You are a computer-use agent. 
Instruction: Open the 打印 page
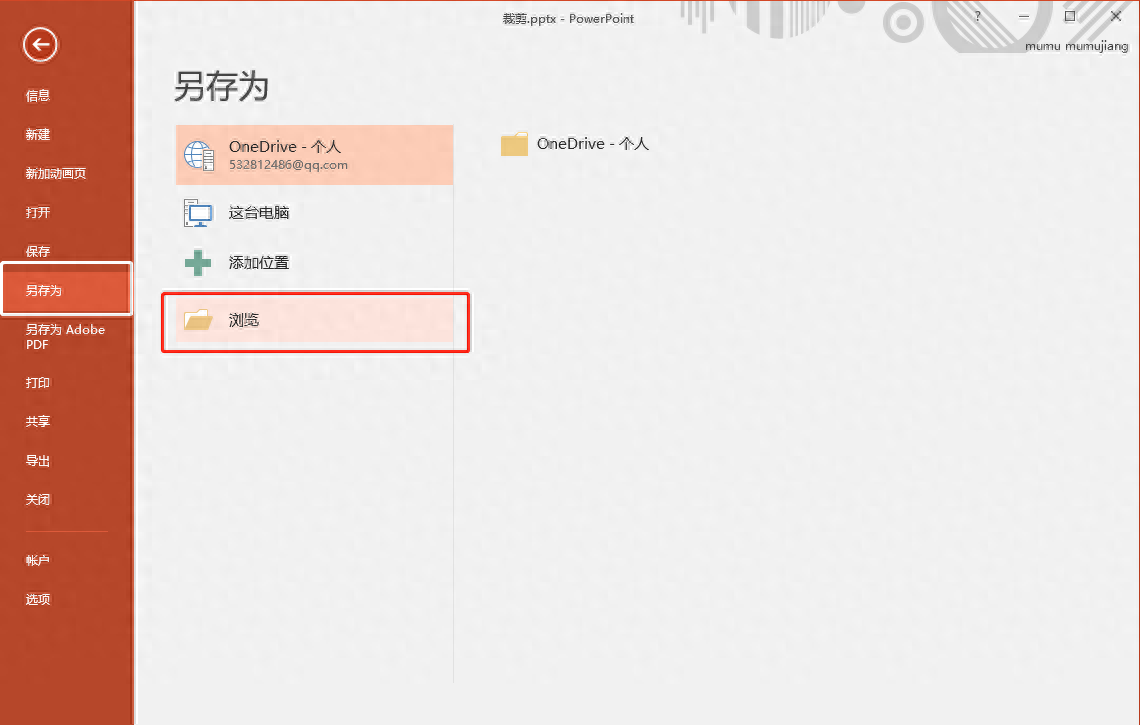click(x=38, y=382)
